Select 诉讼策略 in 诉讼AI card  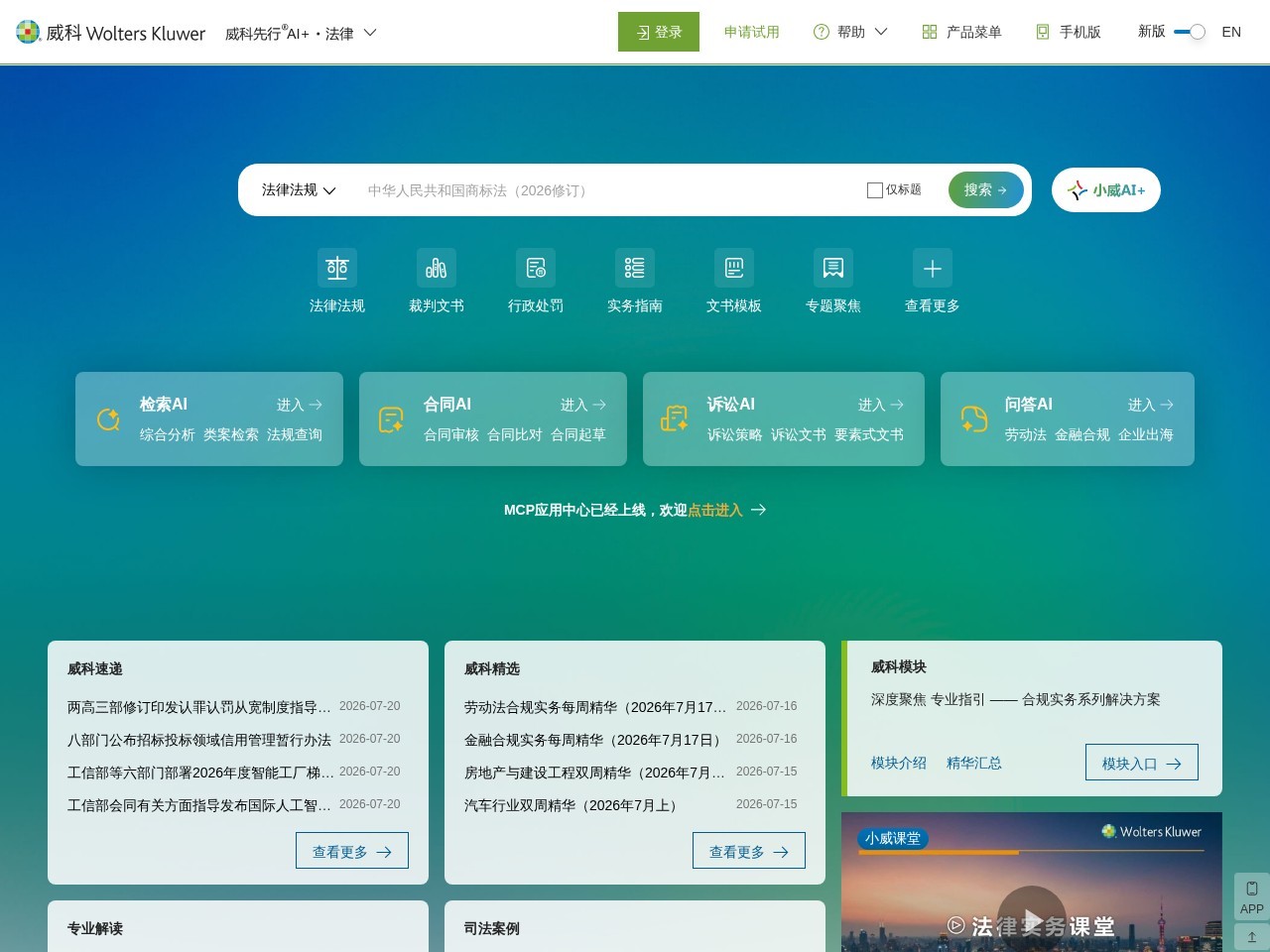[x=735, y=434]
